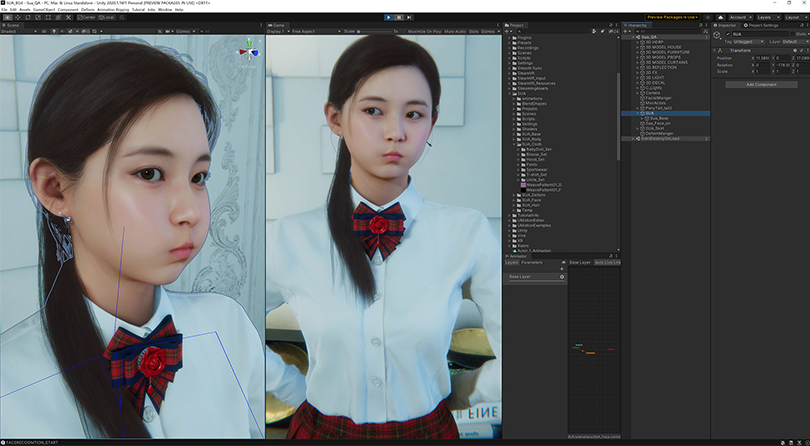Toggle the Animator eye visibility icon

pos(563,263)
